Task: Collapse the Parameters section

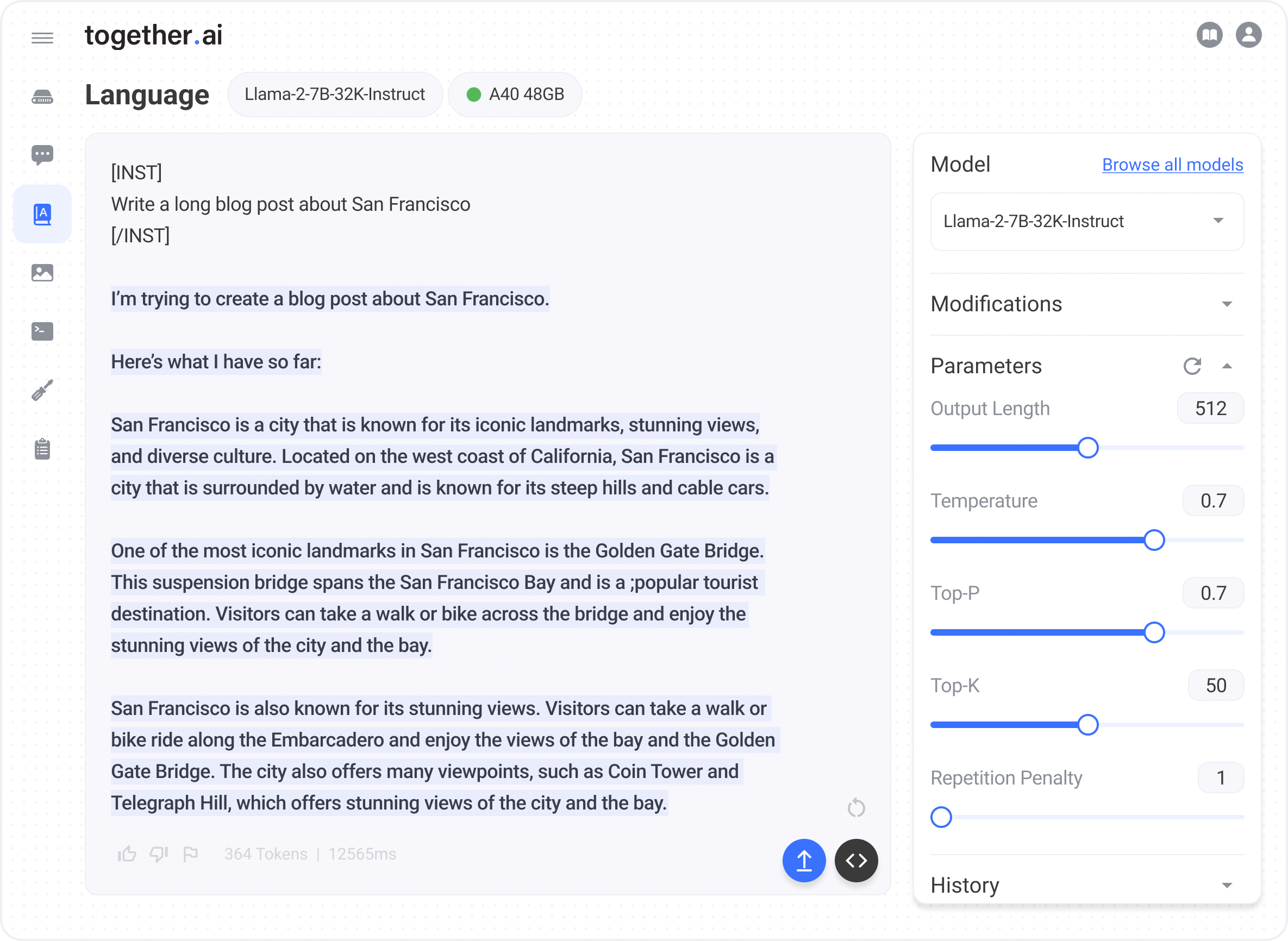Action: (1227, 366)
